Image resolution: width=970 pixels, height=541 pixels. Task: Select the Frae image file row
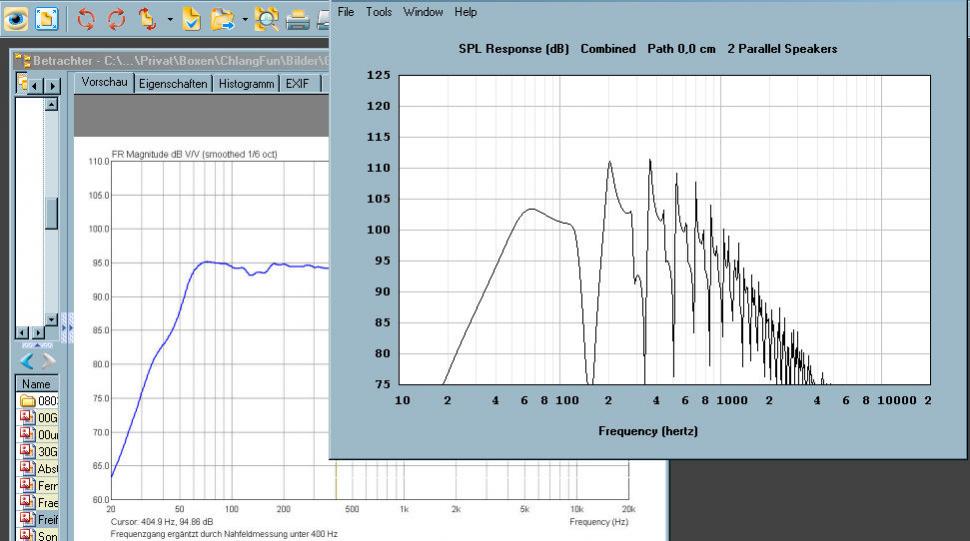pos(38,502)
